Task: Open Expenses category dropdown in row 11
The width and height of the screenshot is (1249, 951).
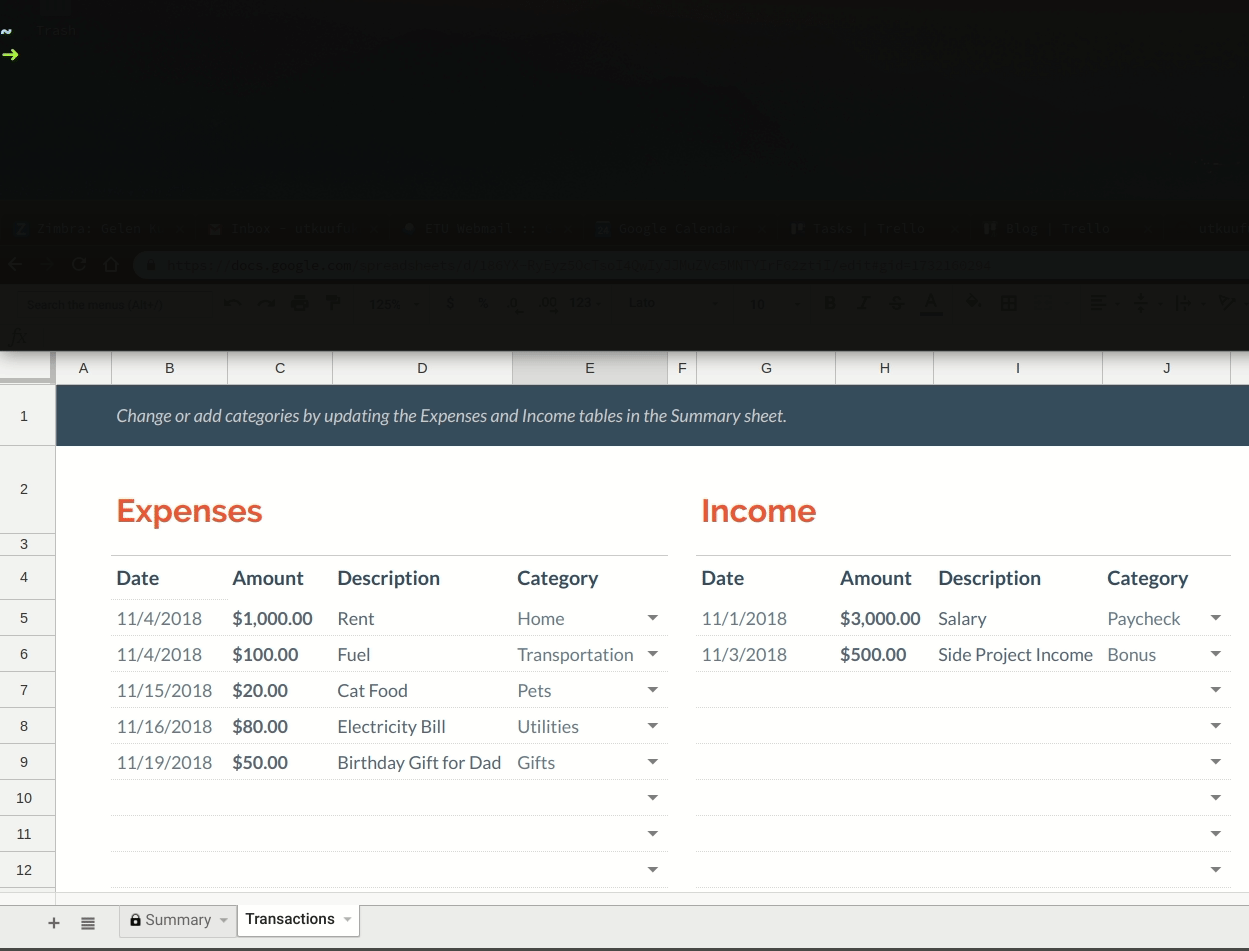Action: 653,834
